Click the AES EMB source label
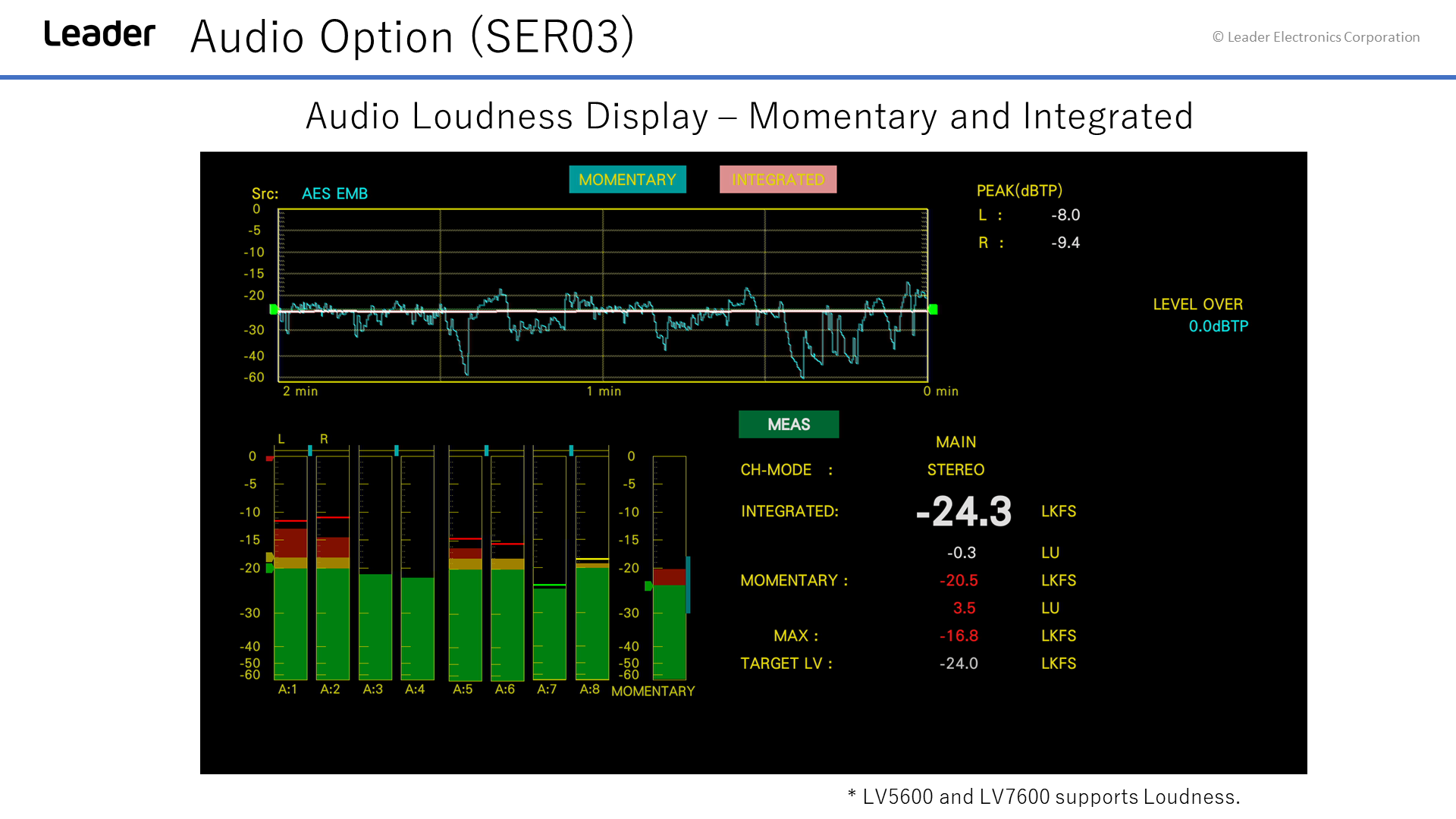Image resolution: width=1456 pixels, height=819 pixels. point(334,193)
